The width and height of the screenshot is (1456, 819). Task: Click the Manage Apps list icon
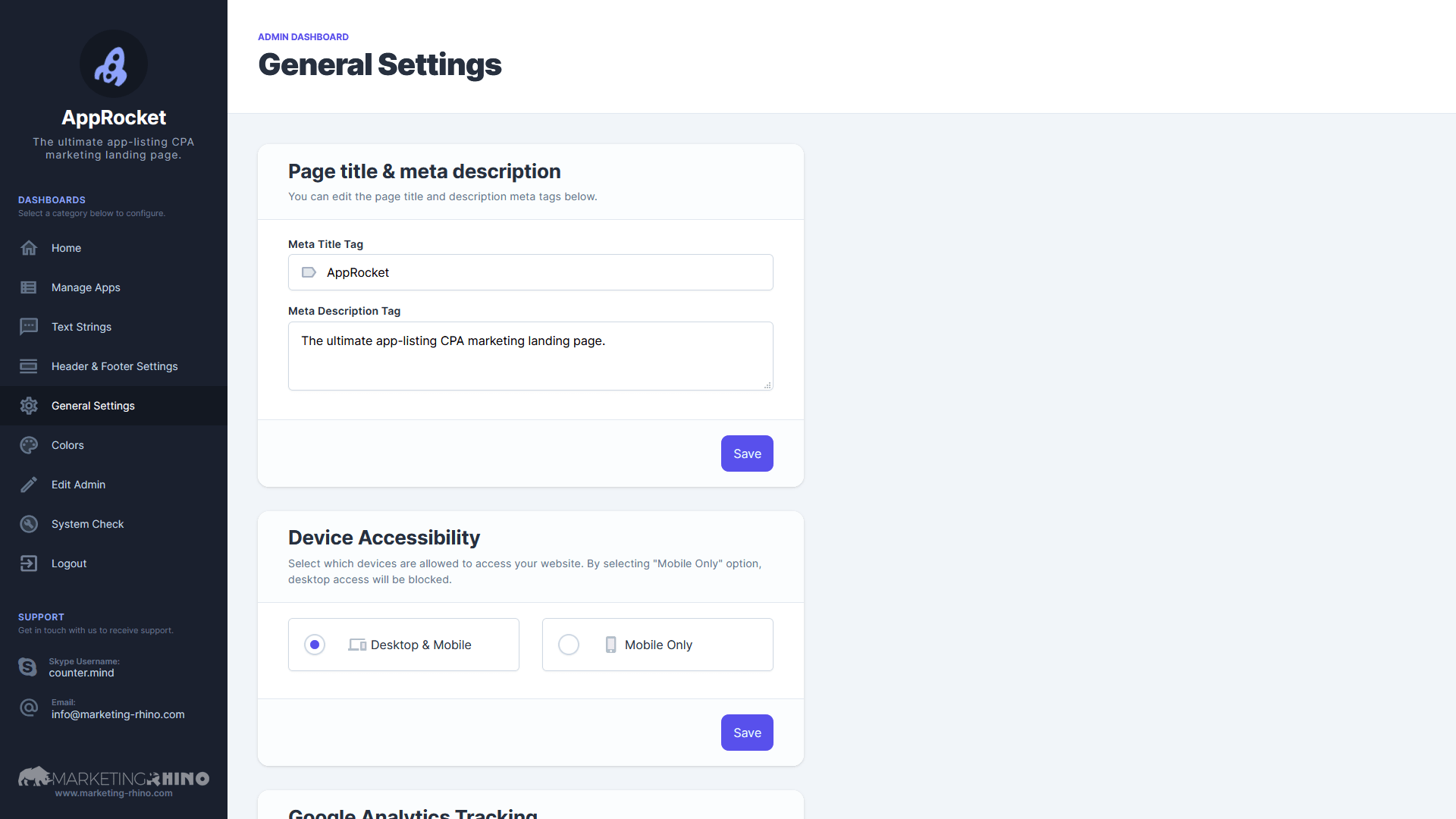click(x=29, y=287)
